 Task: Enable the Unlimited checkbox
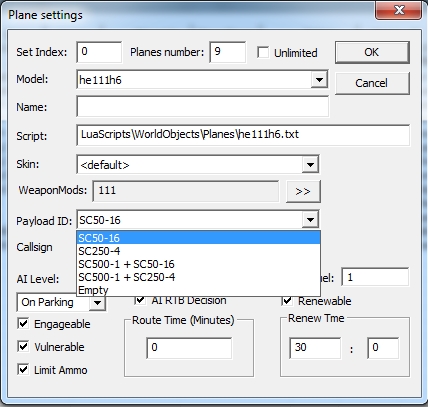[263, 53]
